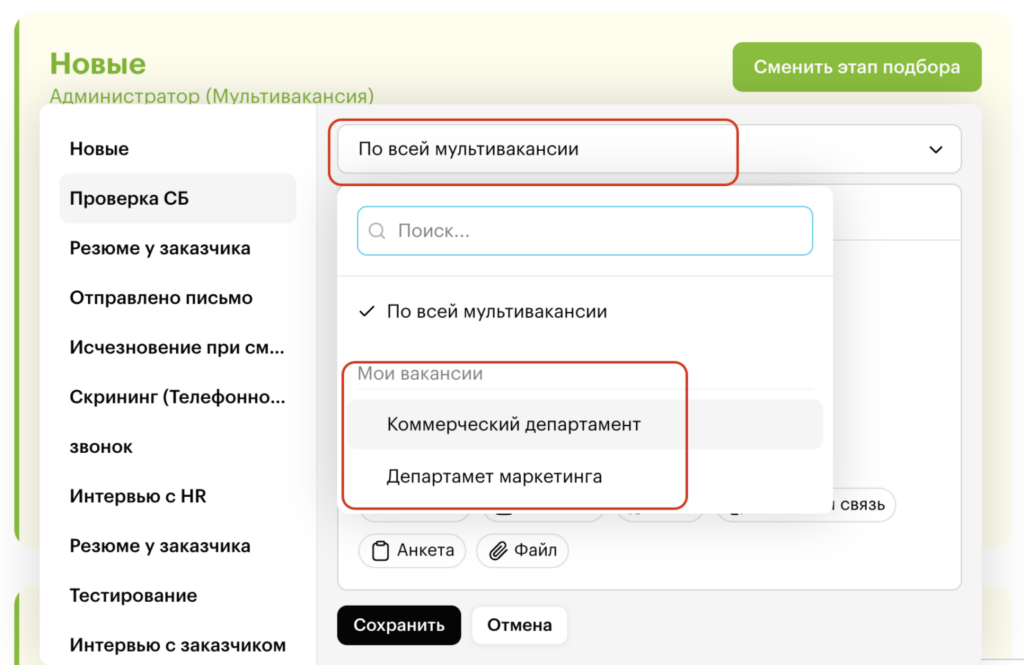Select Новые stage in the left list
The width and height of the screenshot is (1024, 665).
[x=99, y=149]
